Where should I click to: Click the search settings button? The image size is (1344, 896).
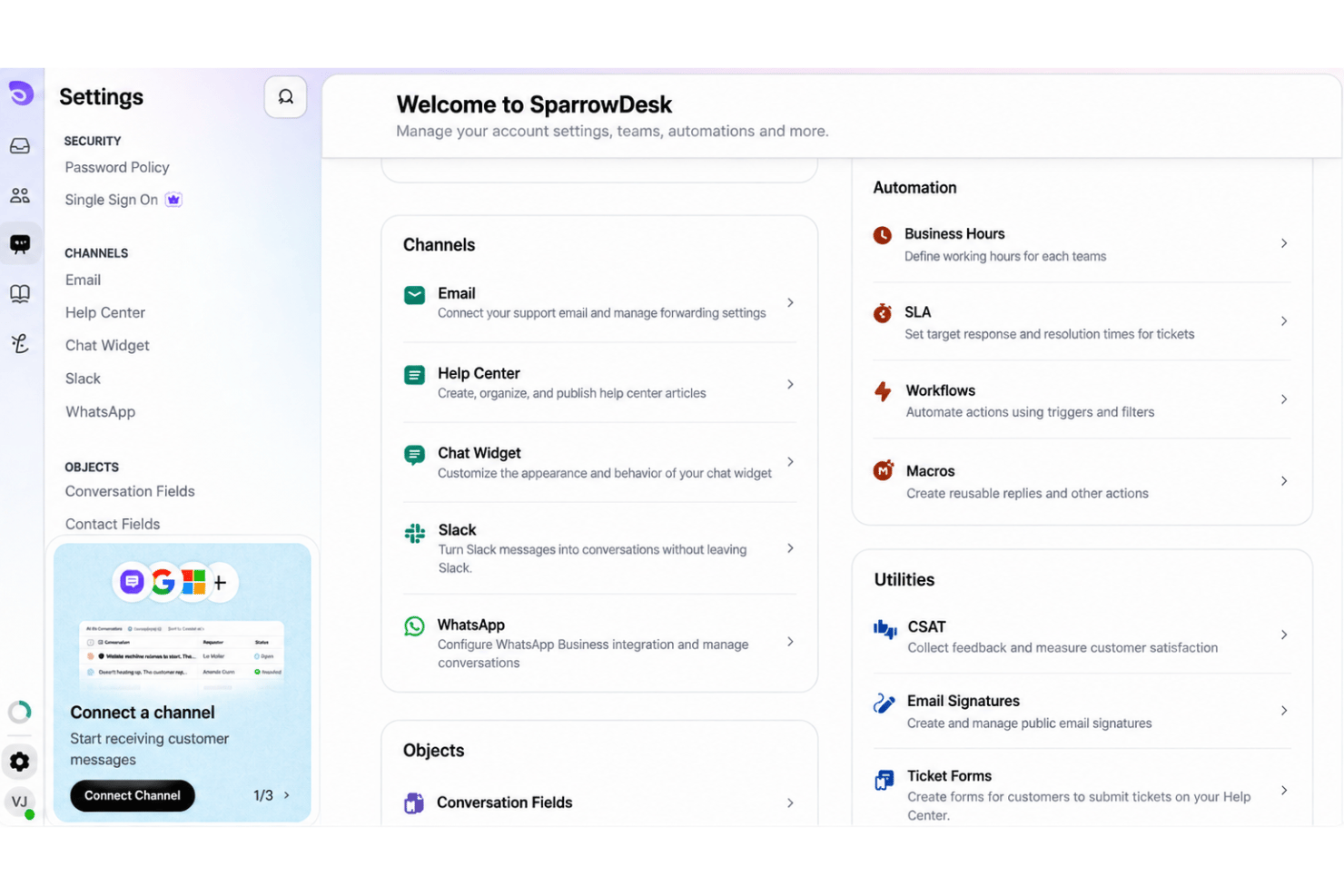(x=285, y=96)
